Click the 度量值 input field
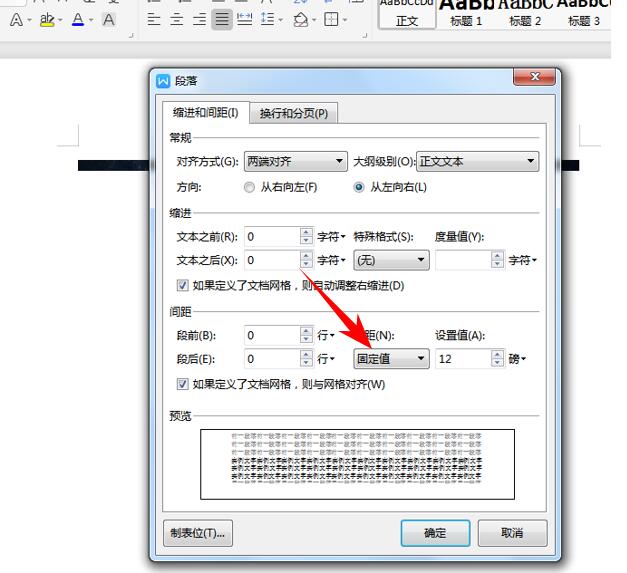Viewport: 627px width, 573px height. [x=463, y=260]
